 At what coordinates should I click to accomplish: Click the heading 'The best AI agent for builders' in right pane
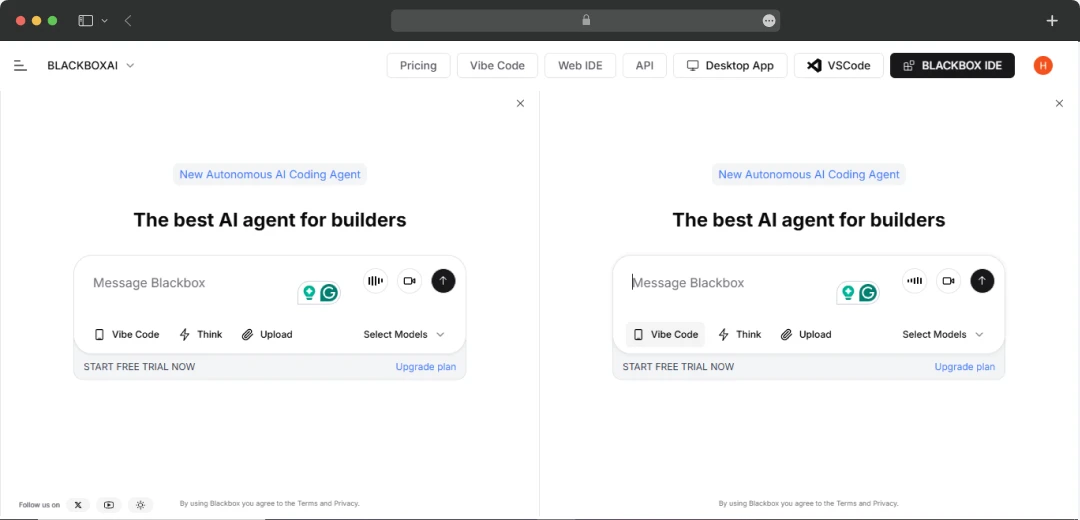809,220
